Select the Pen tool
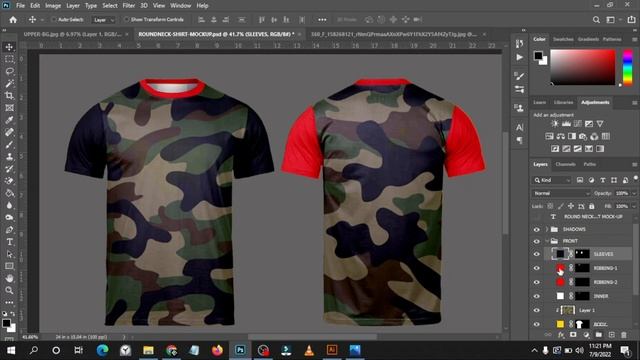This screenshot has height=360, width=640. point(9,230)
